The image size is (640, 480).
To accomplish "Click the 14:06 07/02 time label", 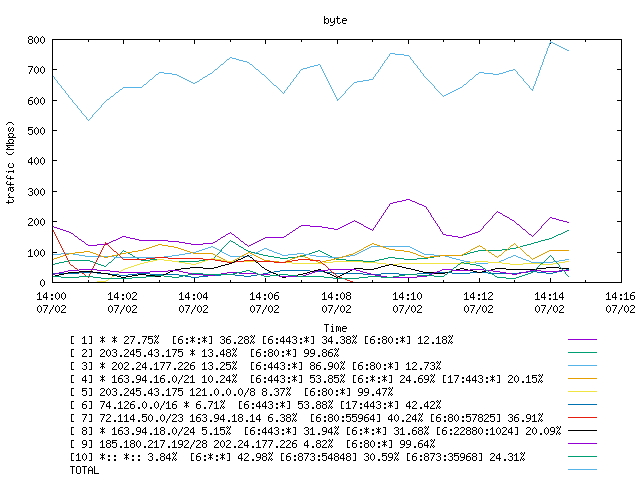I will [264, 302].
